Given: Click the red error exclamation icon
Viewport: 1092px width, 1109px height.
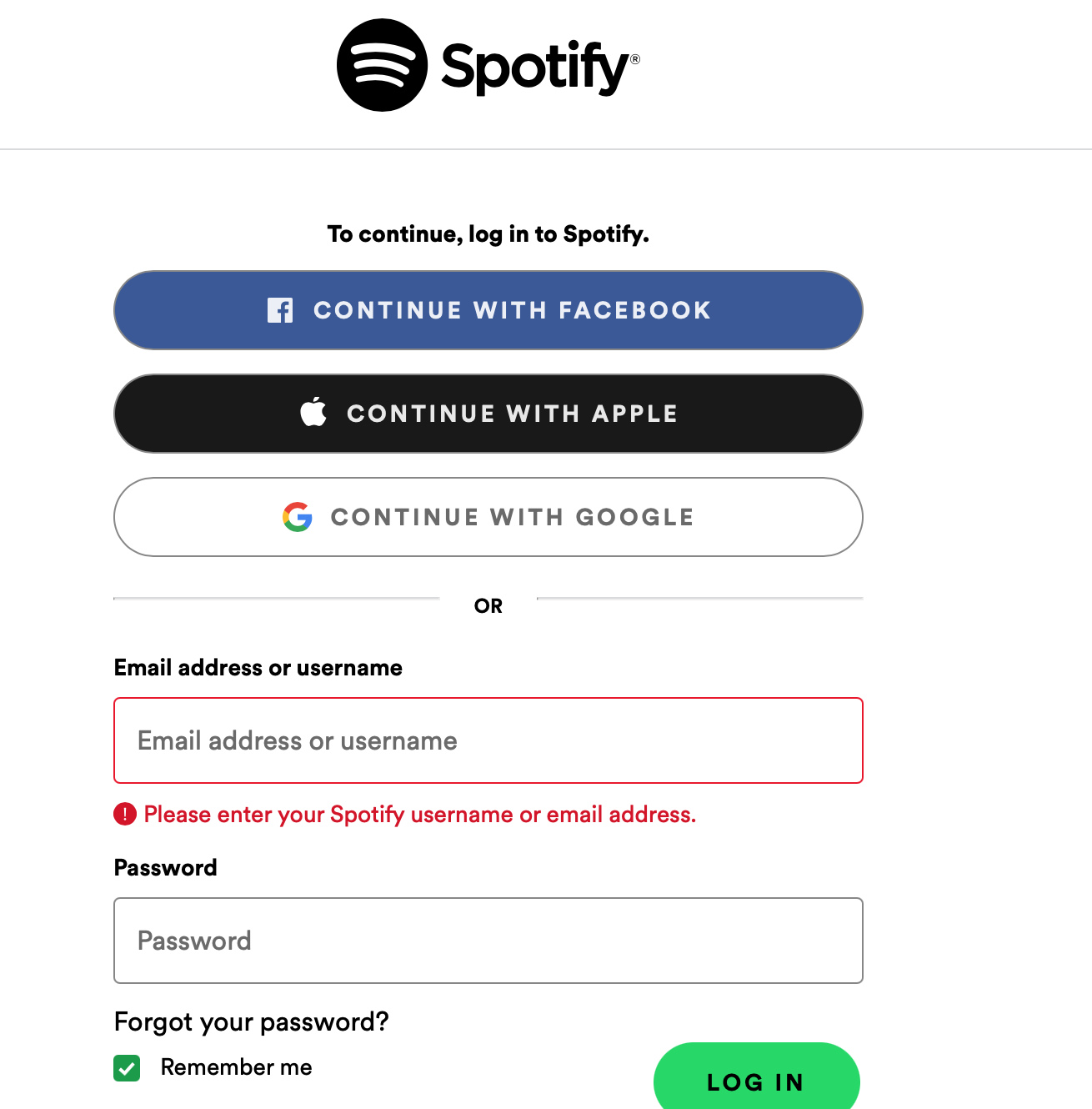Looking at the screenshot, I should [x=125, y=814].
